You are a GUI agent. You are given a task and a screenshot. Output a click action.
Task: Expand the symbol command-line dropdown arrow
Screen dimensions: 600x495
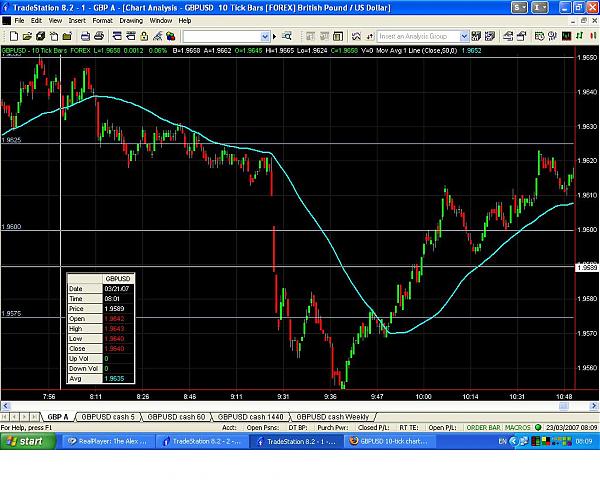(x=265, y=37)
